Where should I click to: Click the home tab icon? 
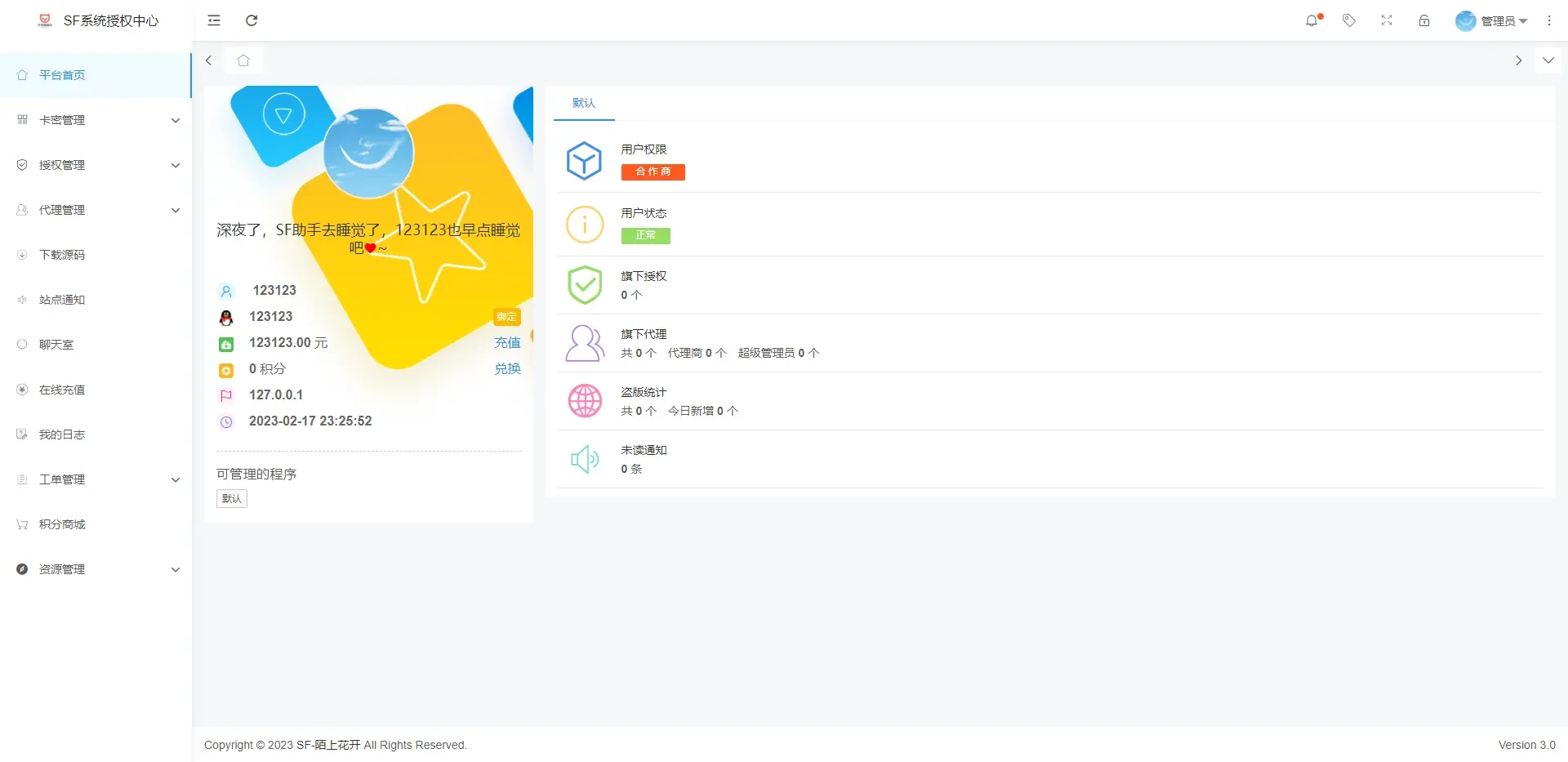243,60
